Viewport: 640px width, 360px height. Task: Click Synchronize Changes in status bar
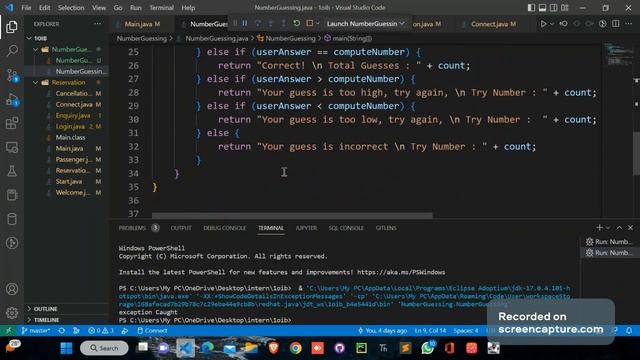click(x=61, y=331)
